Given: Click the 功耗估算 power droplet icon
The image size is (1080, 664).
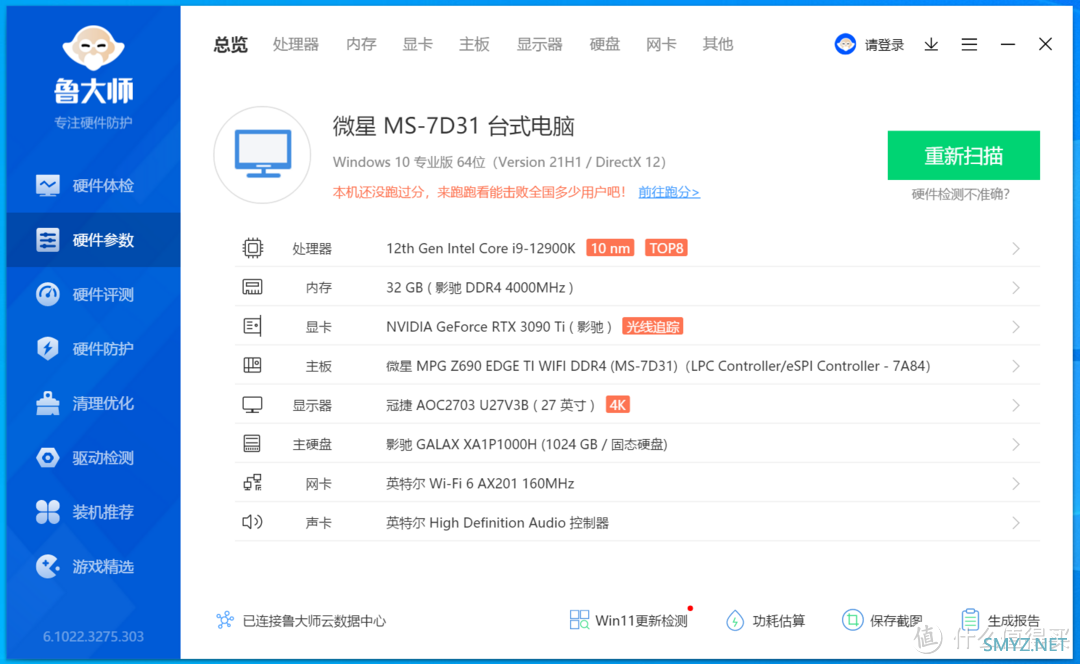Looking at the screenshot, I should (x=735, y=621).
